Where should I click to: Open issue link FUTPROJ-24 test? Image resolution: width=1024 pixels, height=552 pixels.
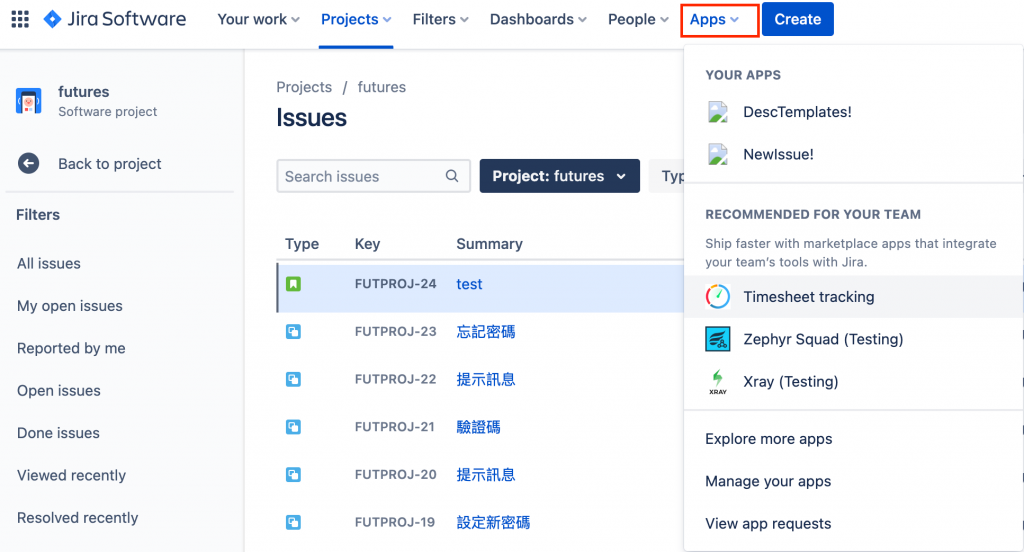click(x=469, y=284)
